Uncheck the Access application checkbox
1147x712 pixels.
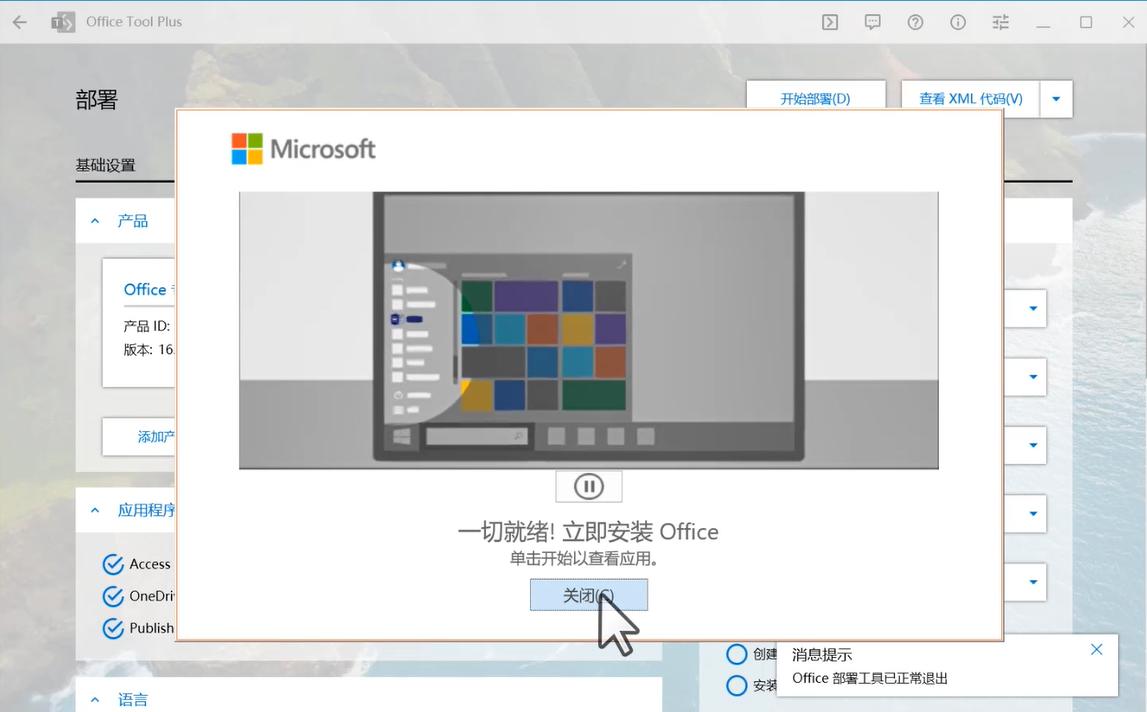[112, 564]
